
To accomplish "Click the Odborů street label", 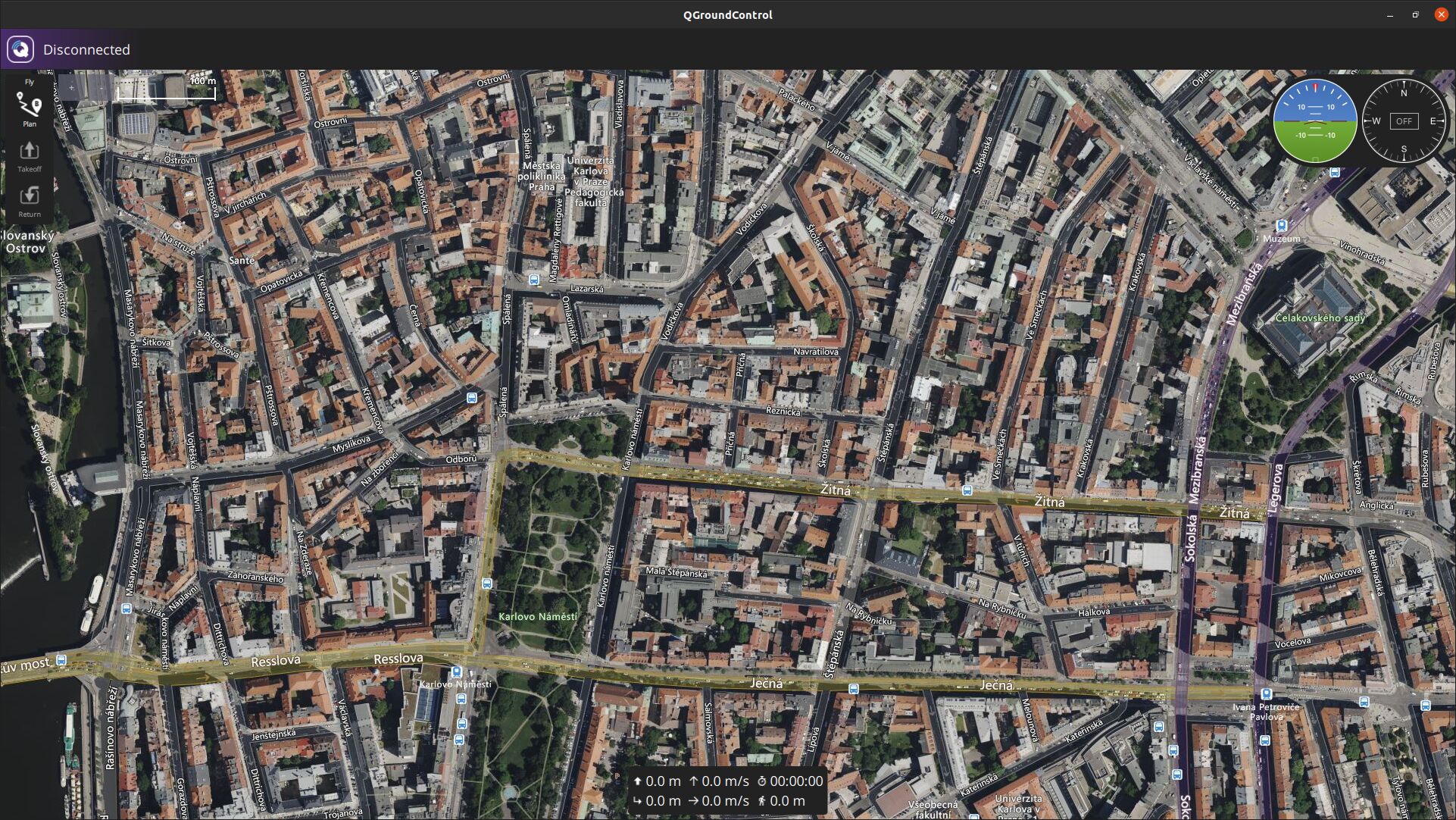I will pyautogui.click(x=461, y=459).
